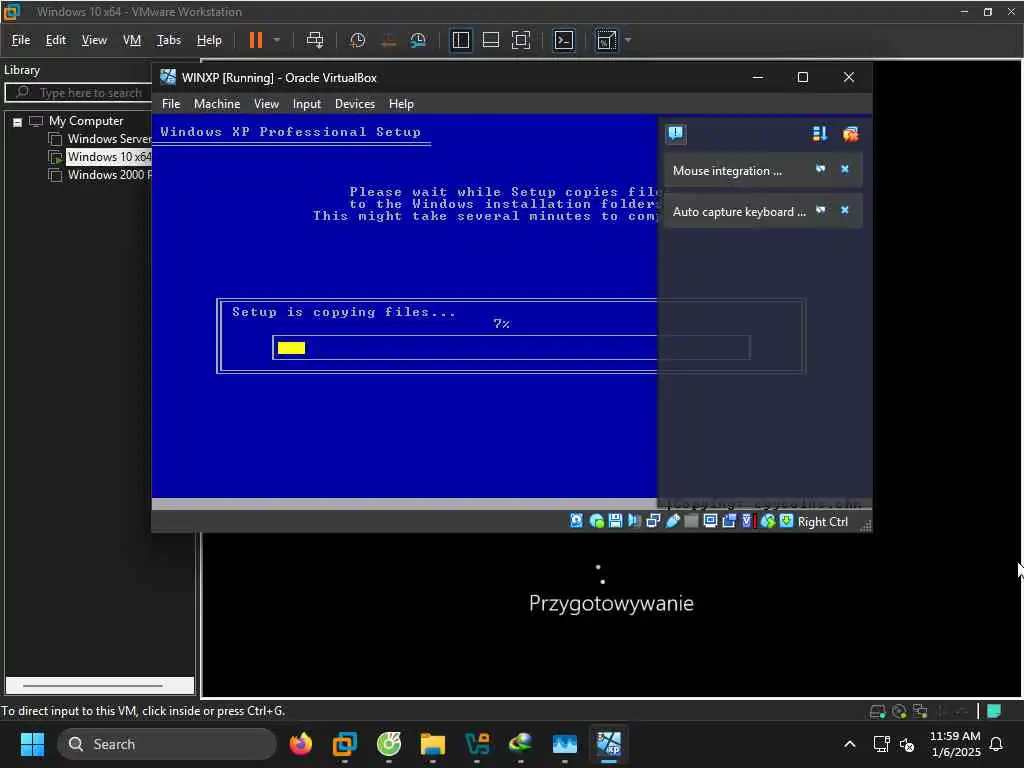
Task: Open File Explorer from the taskbar
Action: (432, 743)
